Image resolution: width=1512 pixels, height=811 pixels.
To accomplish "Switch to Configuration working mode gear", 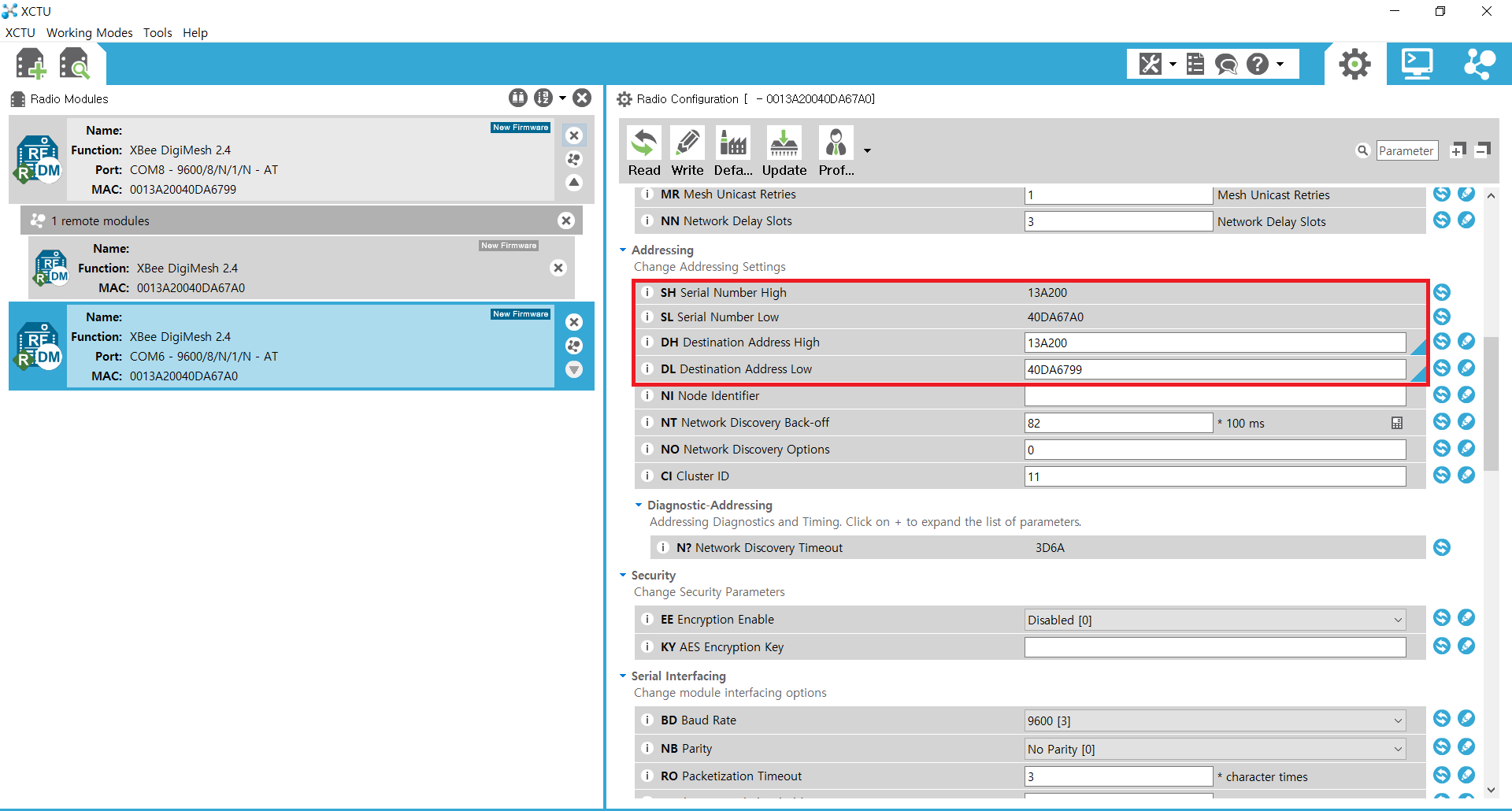I will click(1354, 64).
